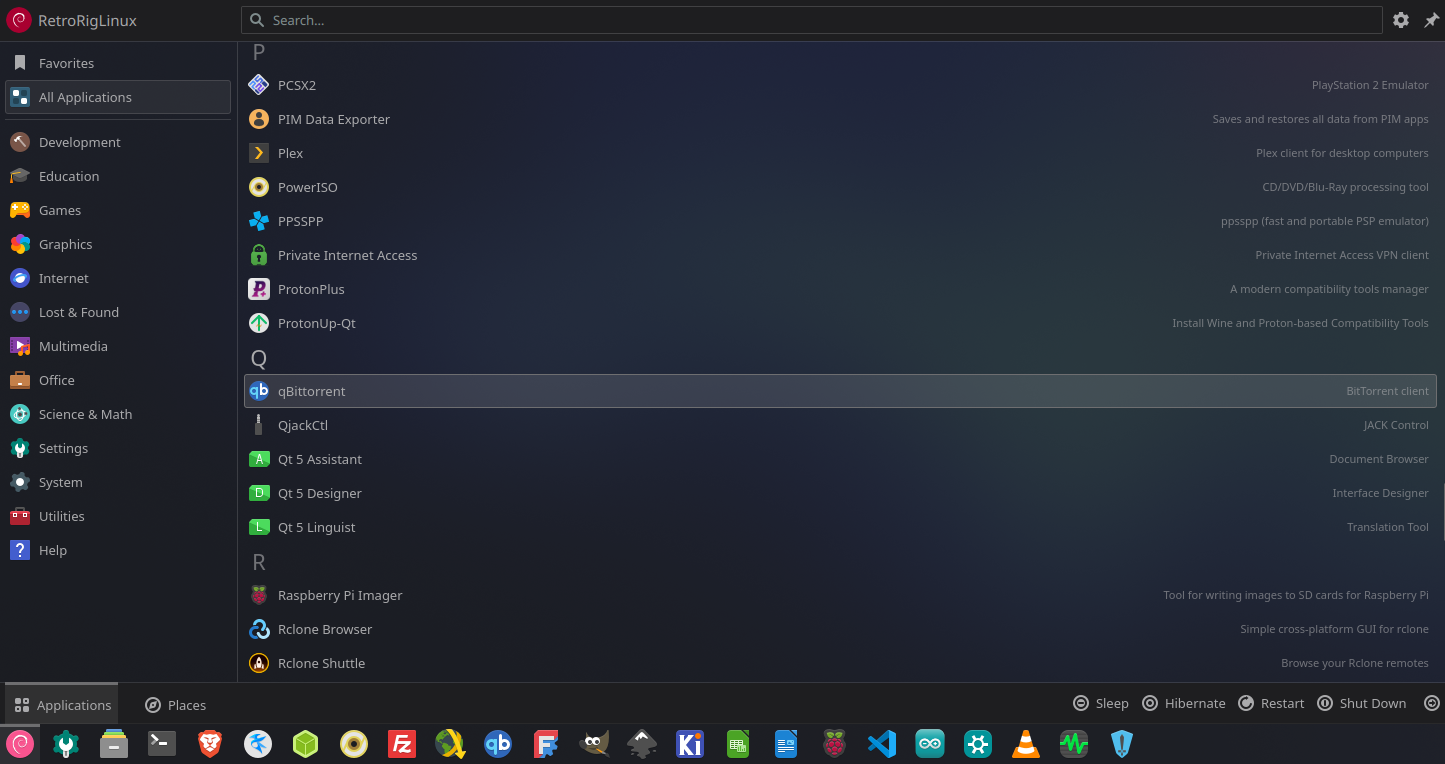Open menu configuration settings icon
Screen dimensions: 1445x764
click(1401, 20)
